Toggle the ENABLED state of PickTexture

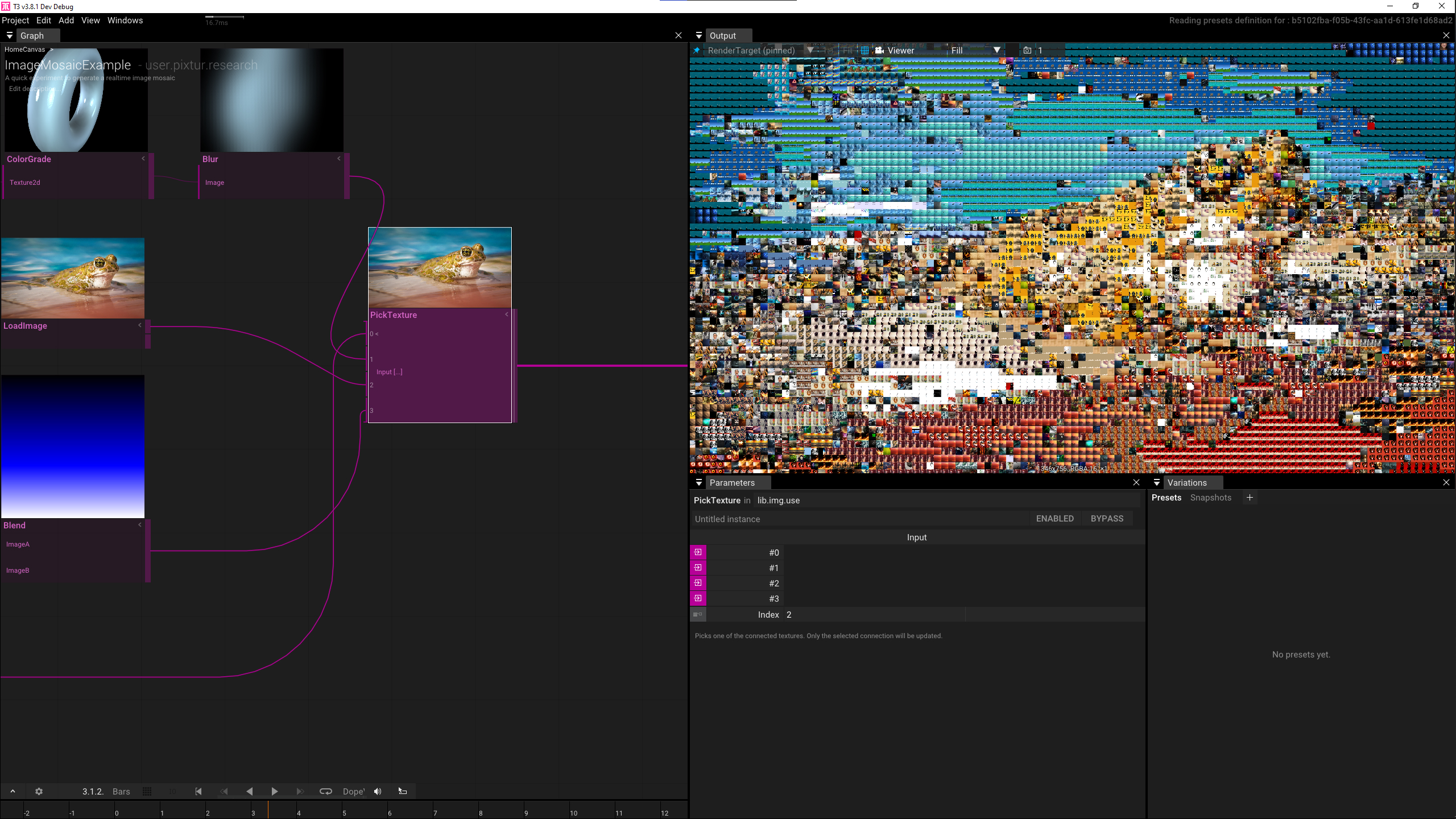1055,519
